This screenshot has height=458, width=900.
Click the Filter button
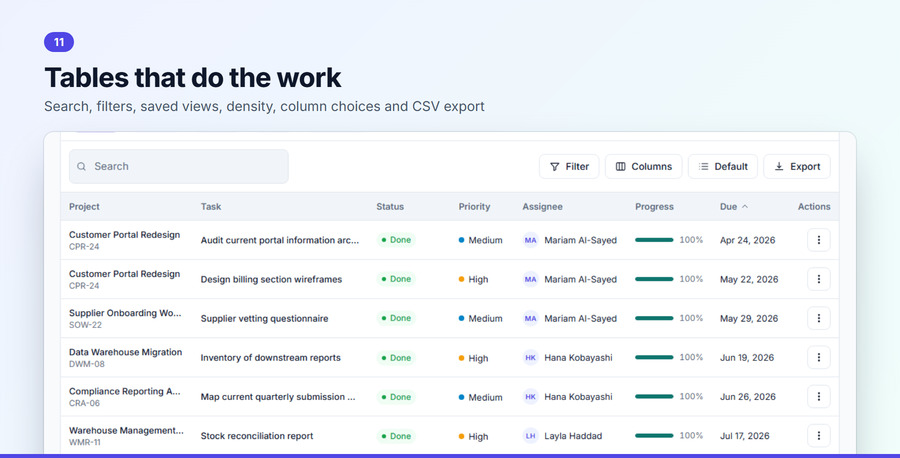click(569, 166)
